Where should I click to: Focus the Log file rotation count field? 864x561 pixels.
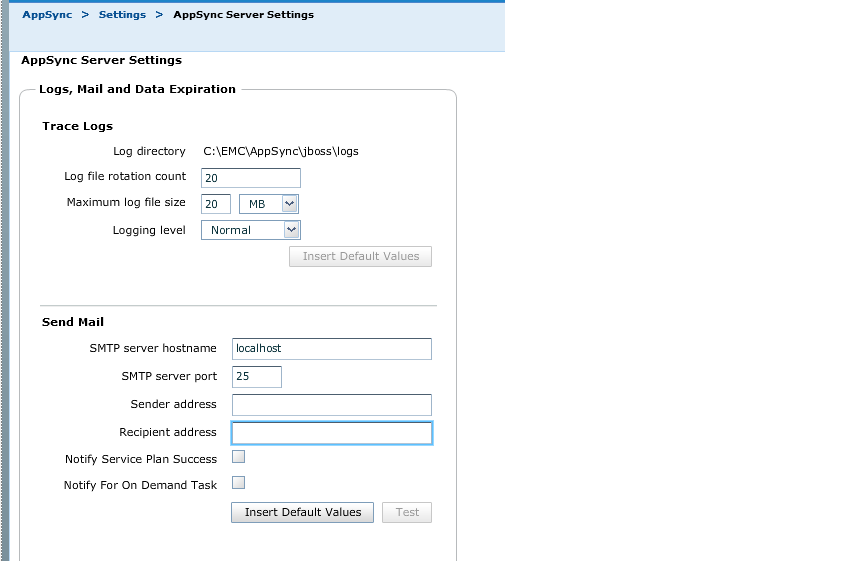click(x=250, y=178)
